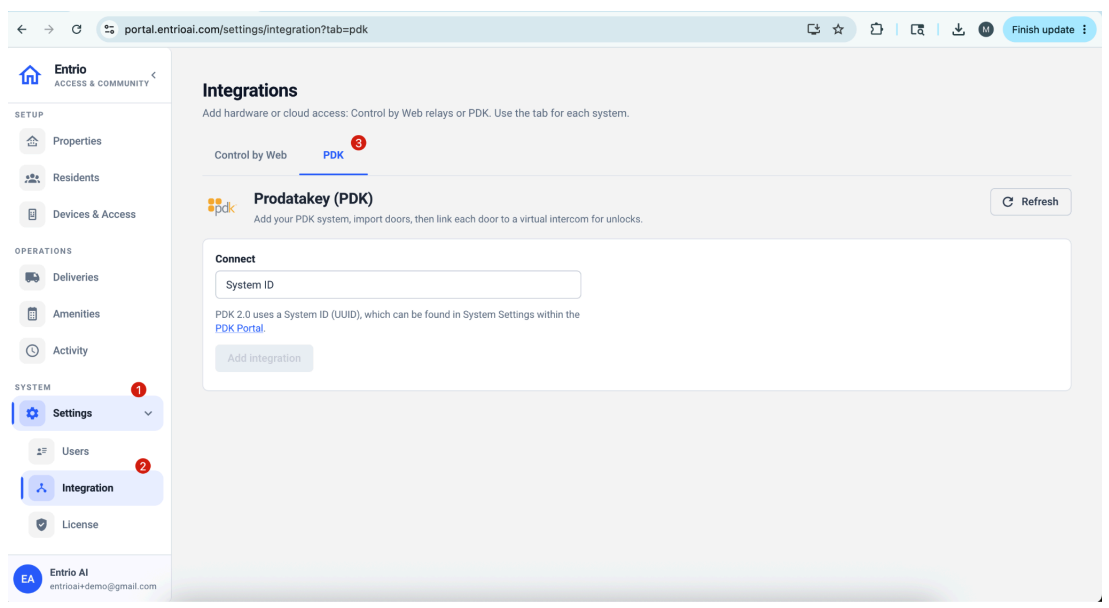
Task: Click the Properties building icon
Action: click(x=33, y=141)
